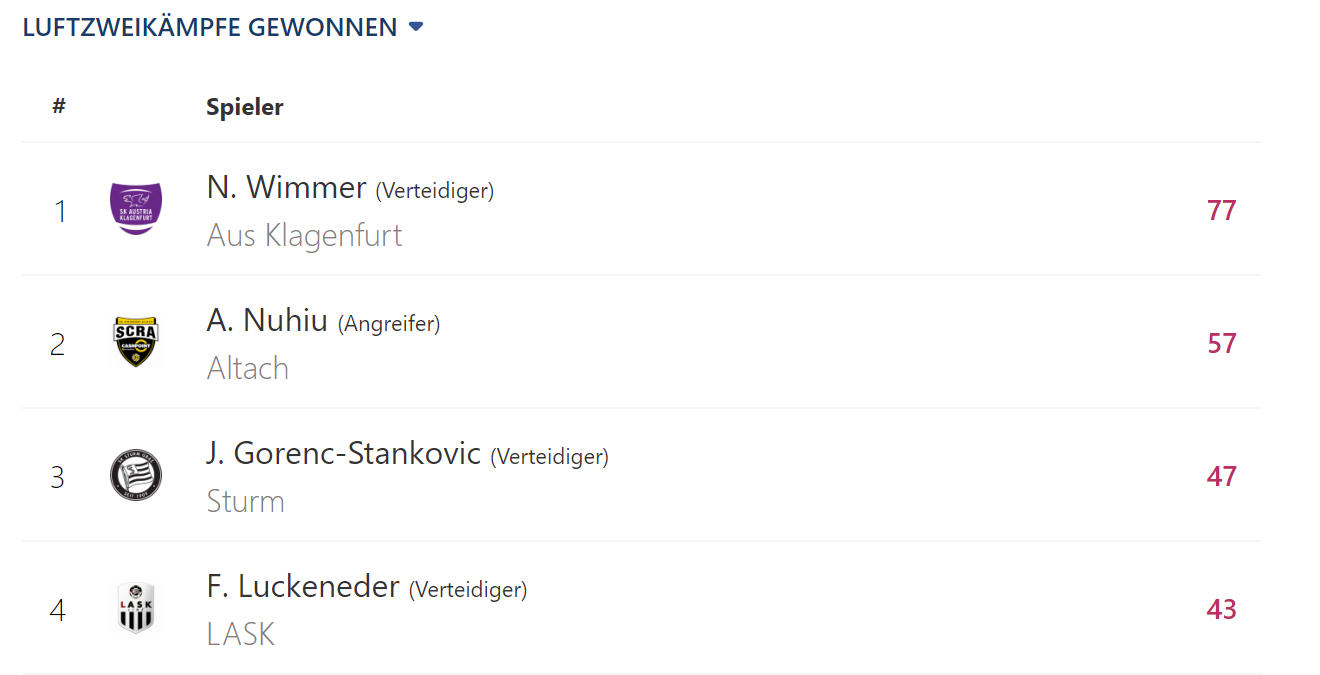The image size is (1320, 675).
Task: Go to the Altach team name
Action: (248, 368)
